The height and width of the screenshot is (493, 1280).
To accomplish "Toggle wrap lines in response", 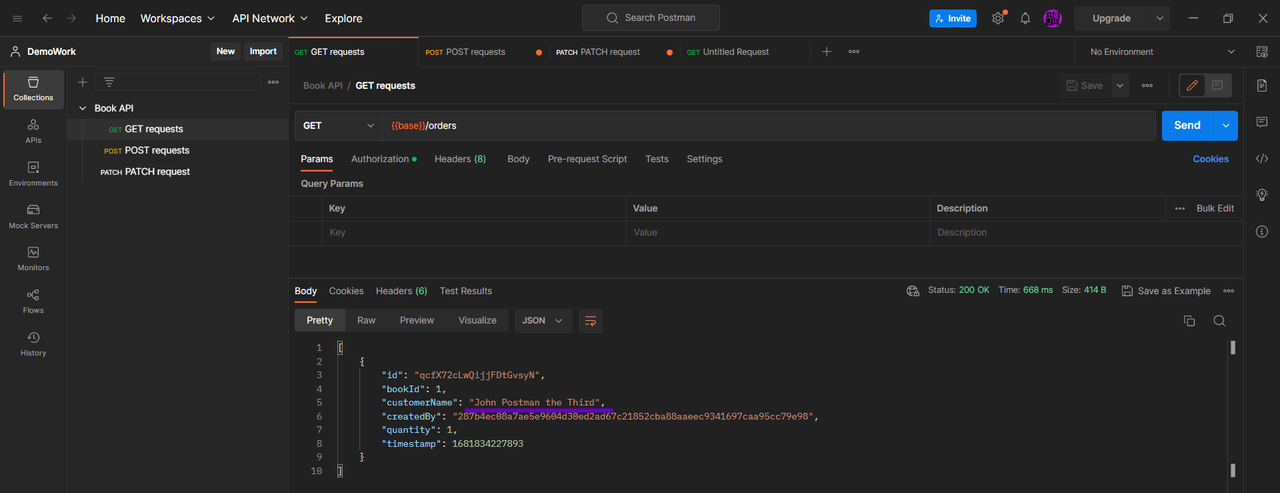I will click(590, 321).
